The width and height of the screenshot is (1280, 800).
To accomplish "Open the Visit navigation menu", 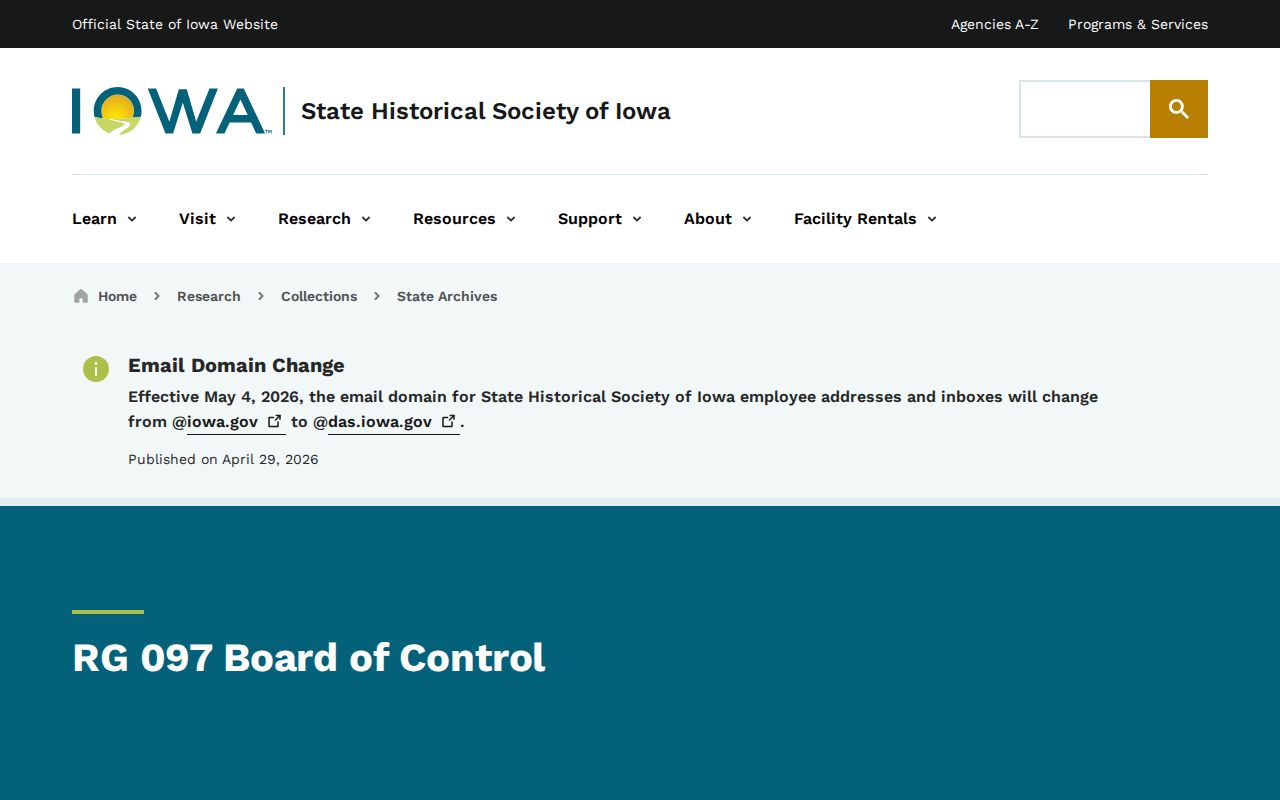I will (x=208, y=219).
